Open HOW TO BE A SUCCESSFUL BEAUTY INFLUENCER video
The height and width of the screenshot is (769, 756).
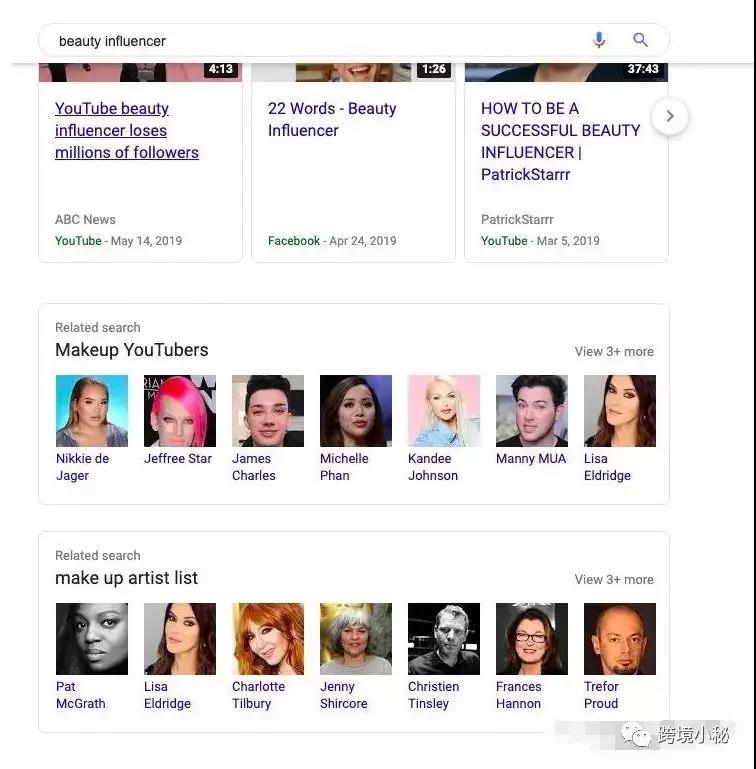pyautogui.click(x=560, y=141)
